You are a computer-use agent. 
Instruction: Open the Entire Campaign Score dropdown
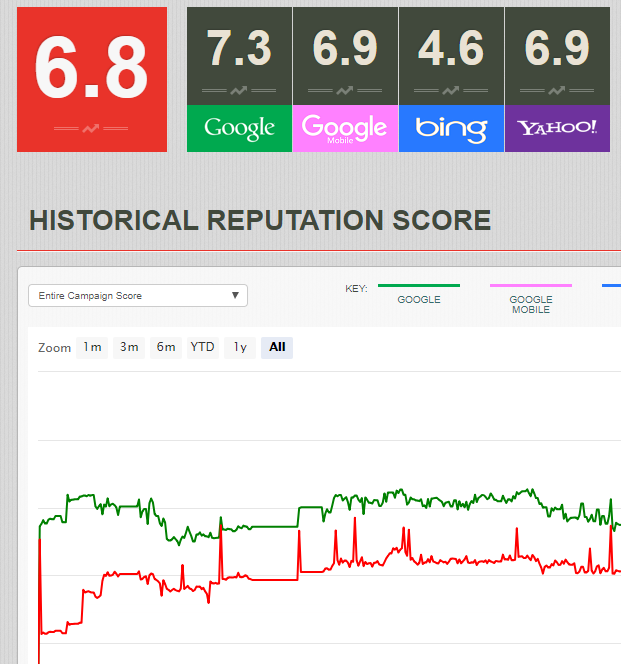point(138,295)
